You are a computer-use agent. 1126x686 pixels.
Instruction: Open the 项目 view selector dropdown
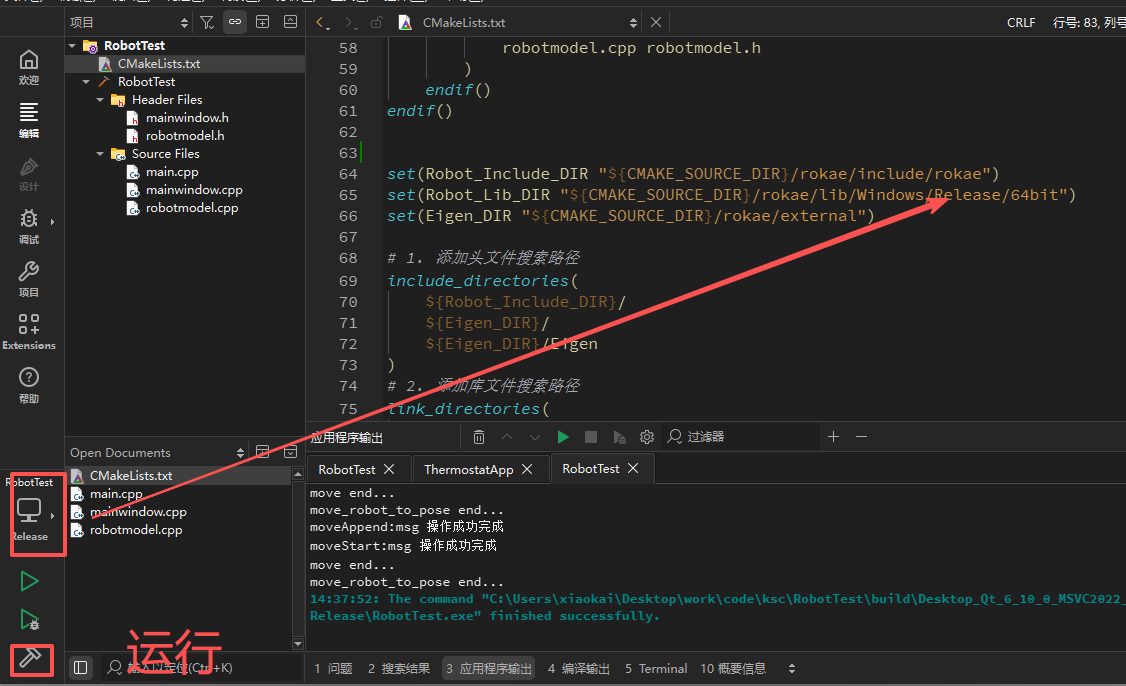(128, 22)
